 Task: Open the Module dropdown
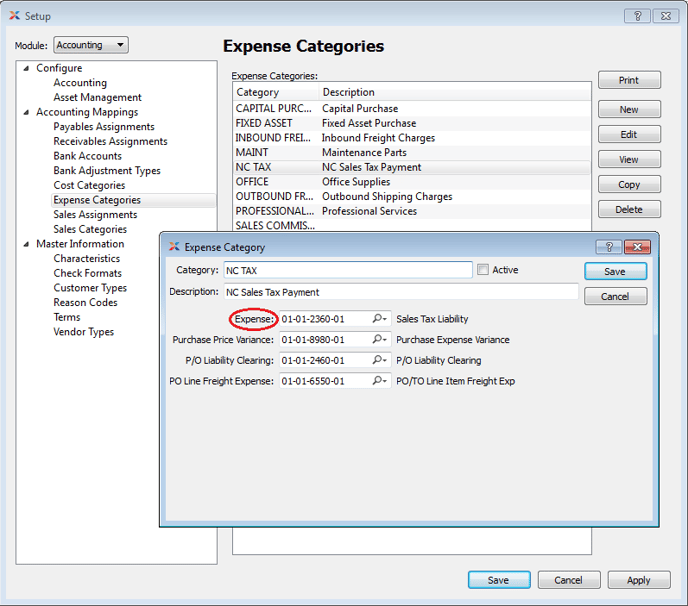91,45
